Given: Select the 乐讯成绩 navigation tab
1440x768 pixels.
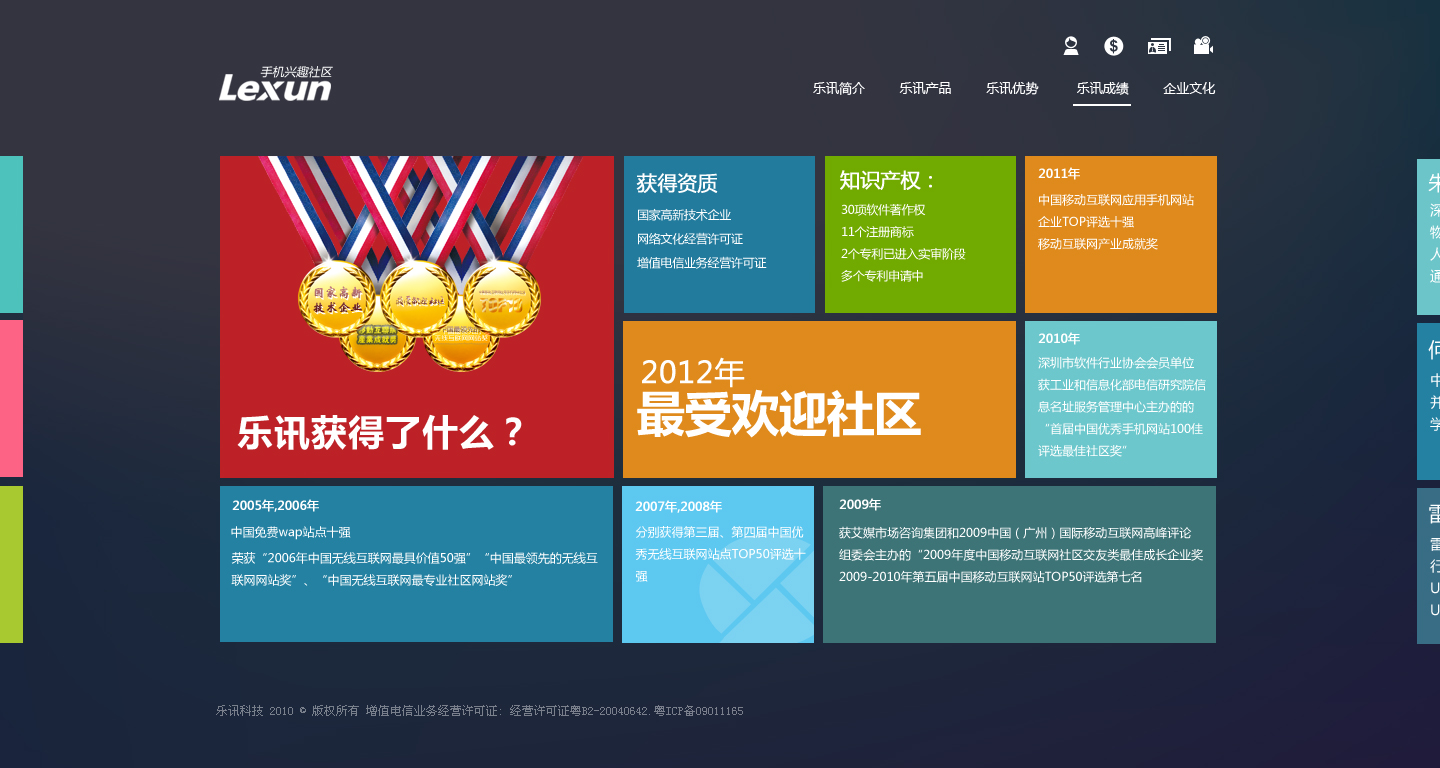Looking at the screenshot, I should [x=1102, y=88].
